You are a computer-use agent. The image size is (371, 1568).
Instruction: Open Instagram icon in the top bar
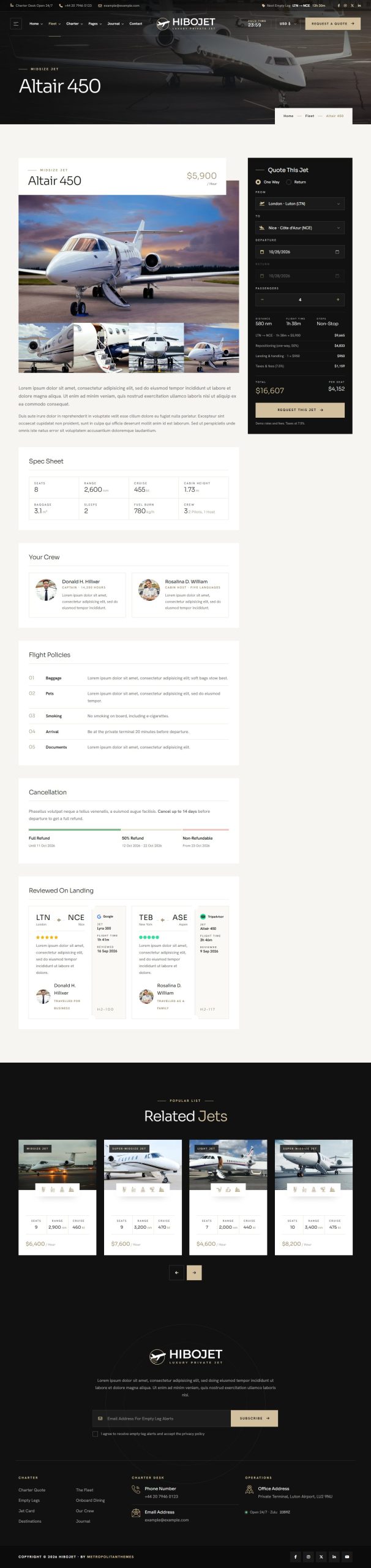tap(345, 6)
